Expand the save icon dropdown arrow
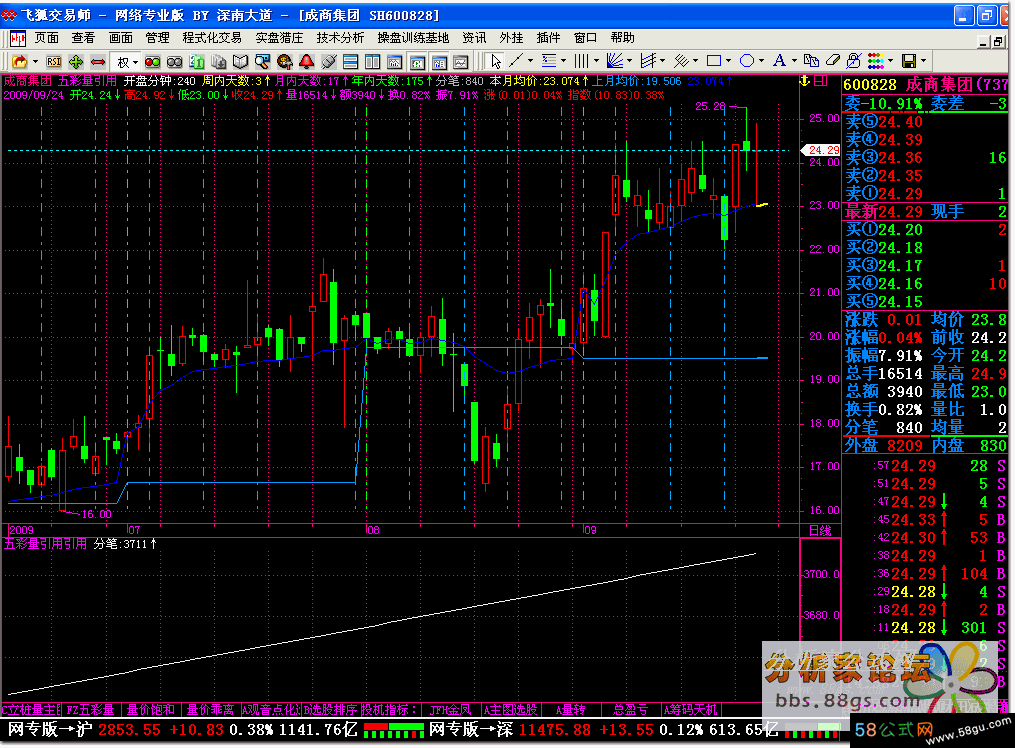1015x748 pixels. [x=923, y=61]
